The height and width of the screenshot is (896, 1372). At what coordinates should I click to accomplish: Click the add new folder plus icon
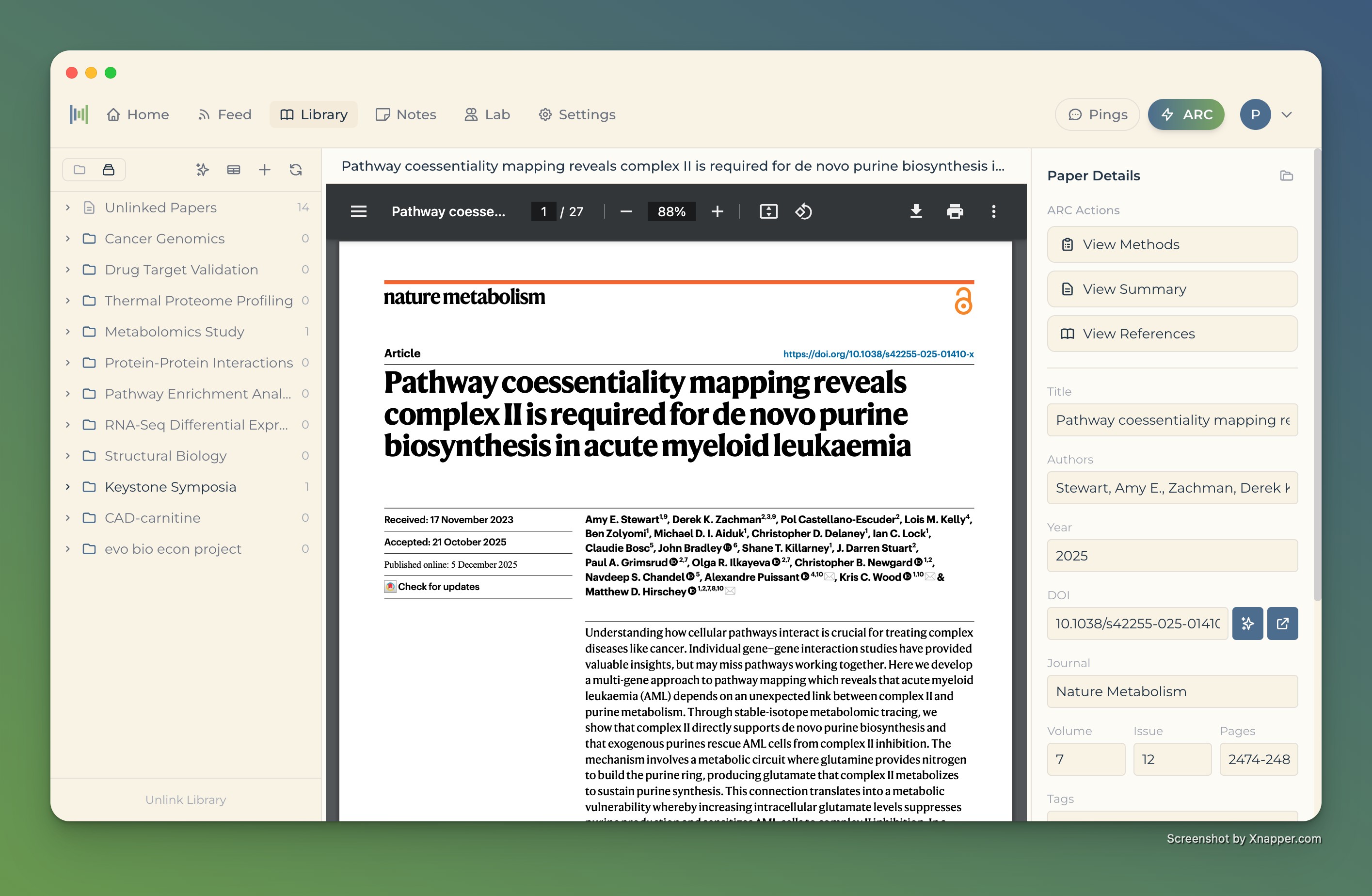click(x=265, y=170)
